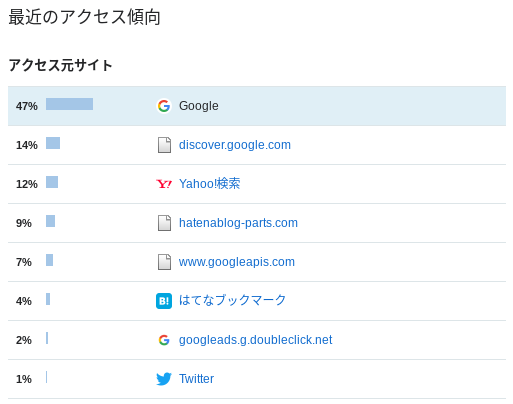This screenshot has width=513, height=404.
Task: Select the Google source name text
Action: 199,106
